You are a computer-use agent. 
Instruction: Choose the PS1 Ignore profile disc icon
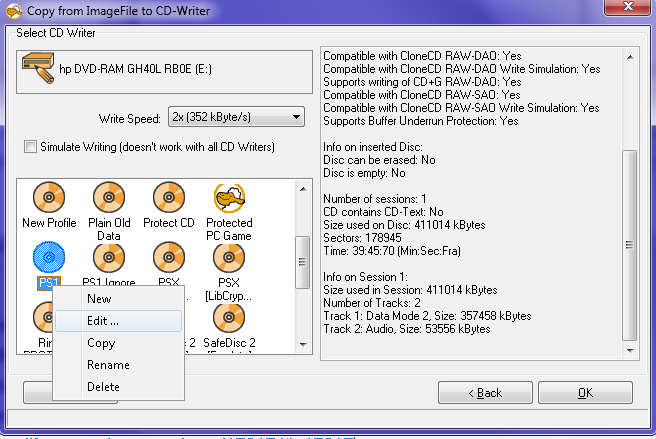[x=109, y=257]
